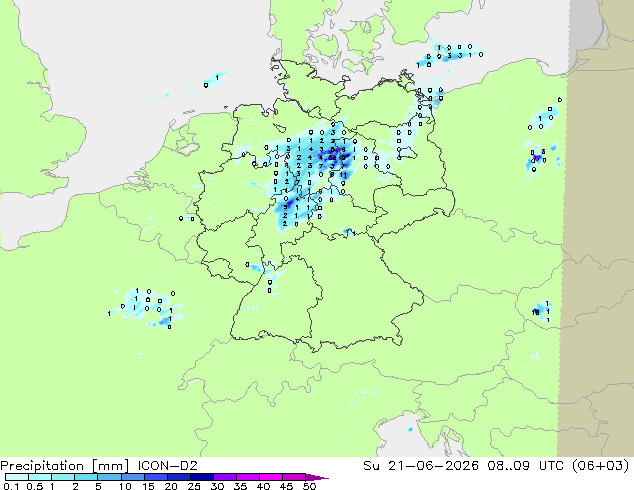Click the 2–5 mm legend swatch
Viewport: 634px width, 490px height.
(x=86, y=477)
